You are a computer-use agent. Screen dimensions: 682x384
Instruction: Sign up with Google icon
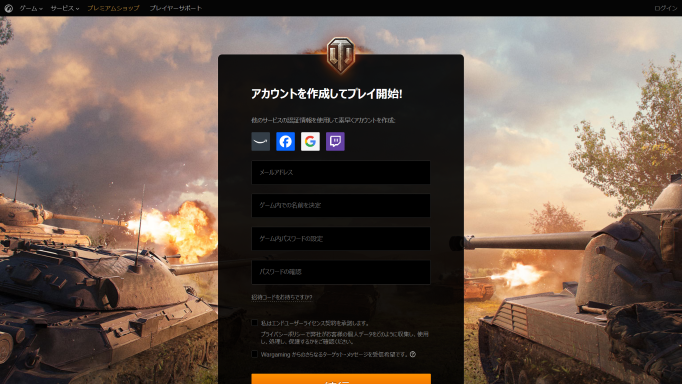tap(310, 141)
